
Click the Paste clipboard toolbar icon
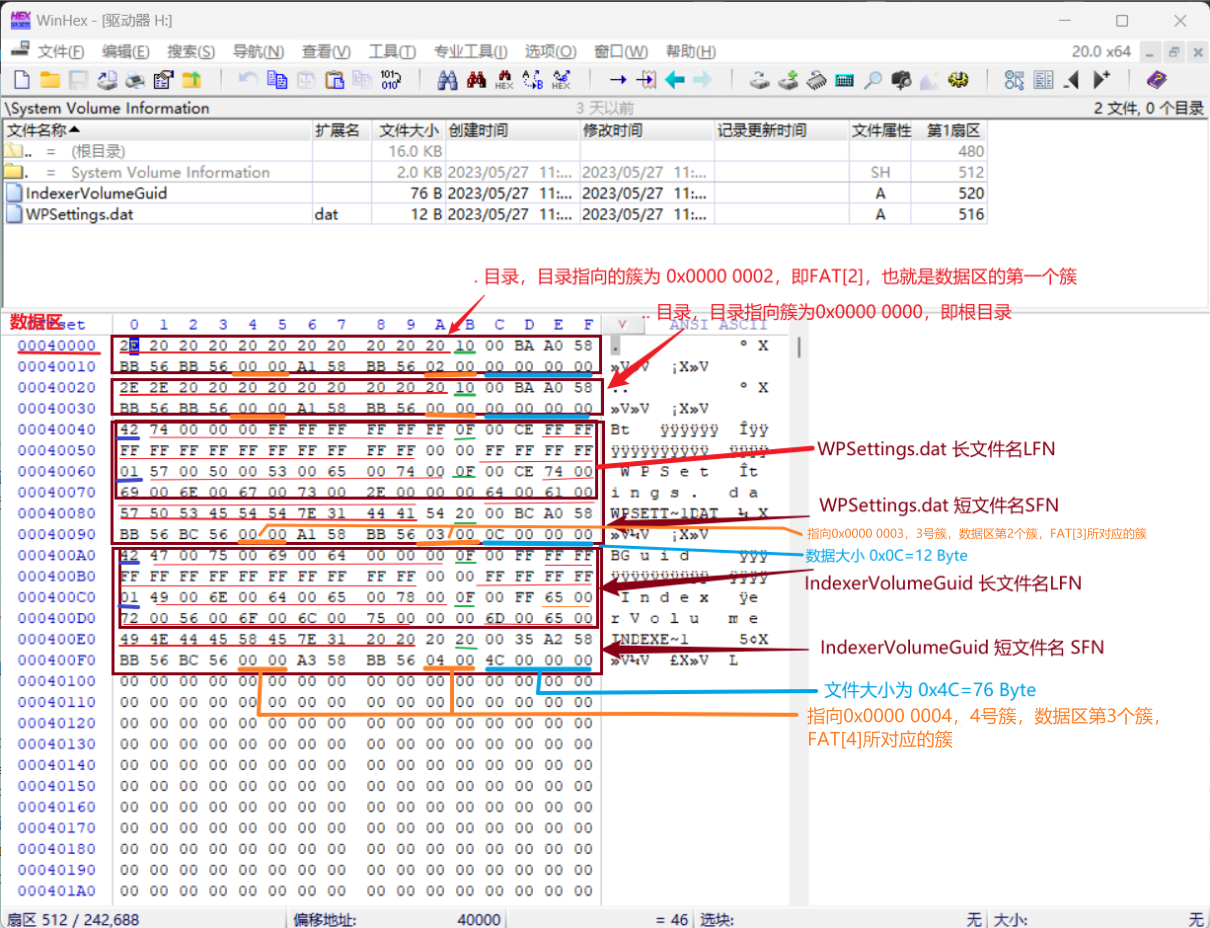tap(334, 80)
